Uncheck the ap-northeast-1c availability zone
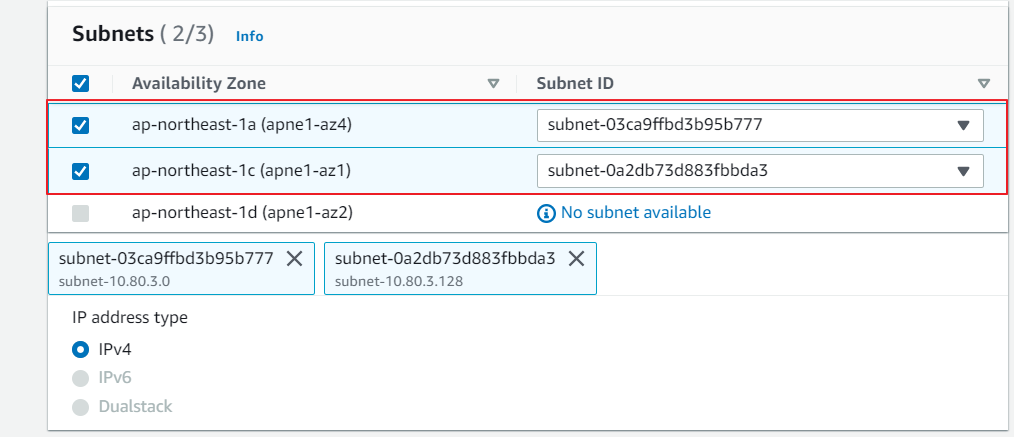The height and width of the screenshot is (437, 1014). (x=81, y=171)
